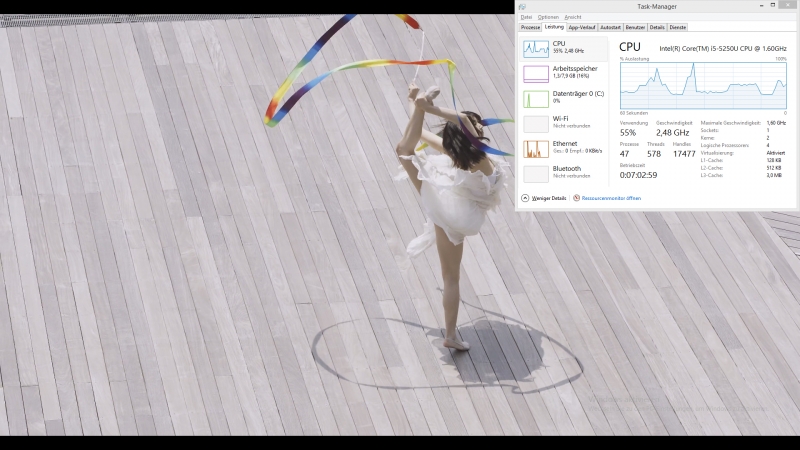Click Bluetooth 'Nicht verbunden' status text
Image resolution: width=800 pixels, height=450 pixels.
pyautogui.click(x=571, y=176)
